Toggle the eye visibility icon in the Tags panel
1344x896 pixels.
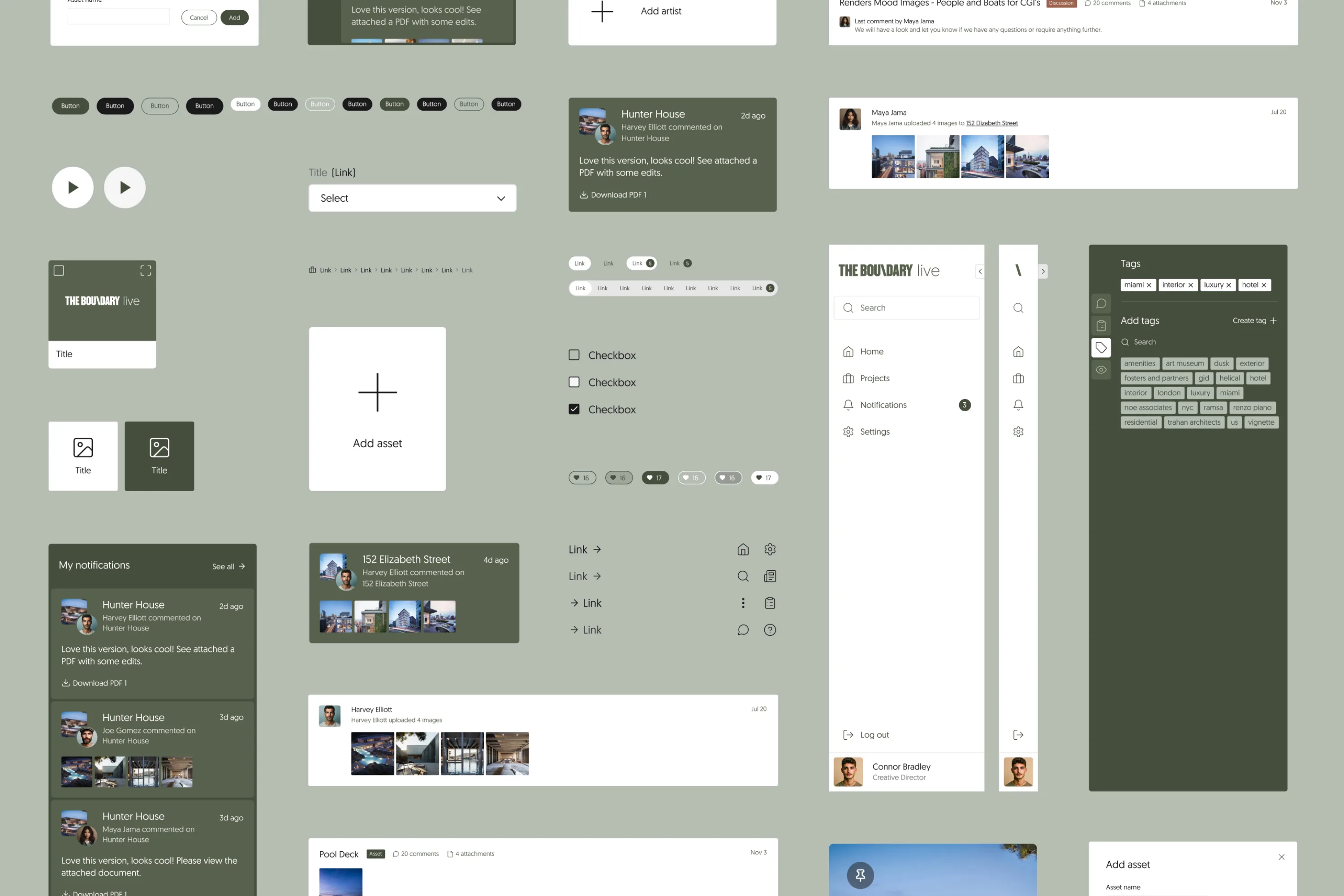coord(1101,369)
